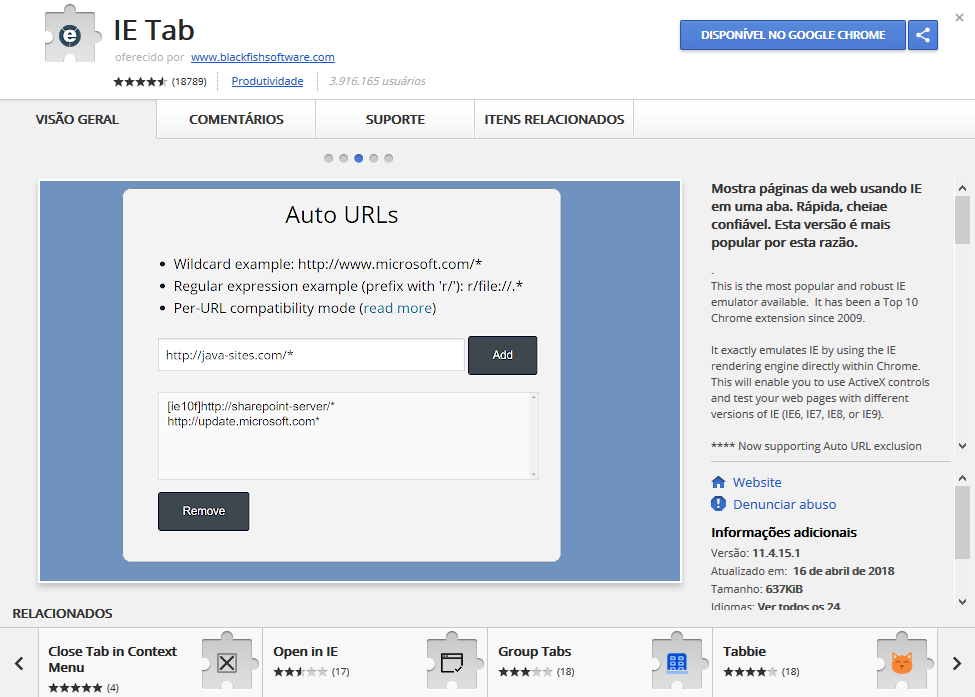
Task: Click the Auto URLs list box
Action: [x=348, y=436]
